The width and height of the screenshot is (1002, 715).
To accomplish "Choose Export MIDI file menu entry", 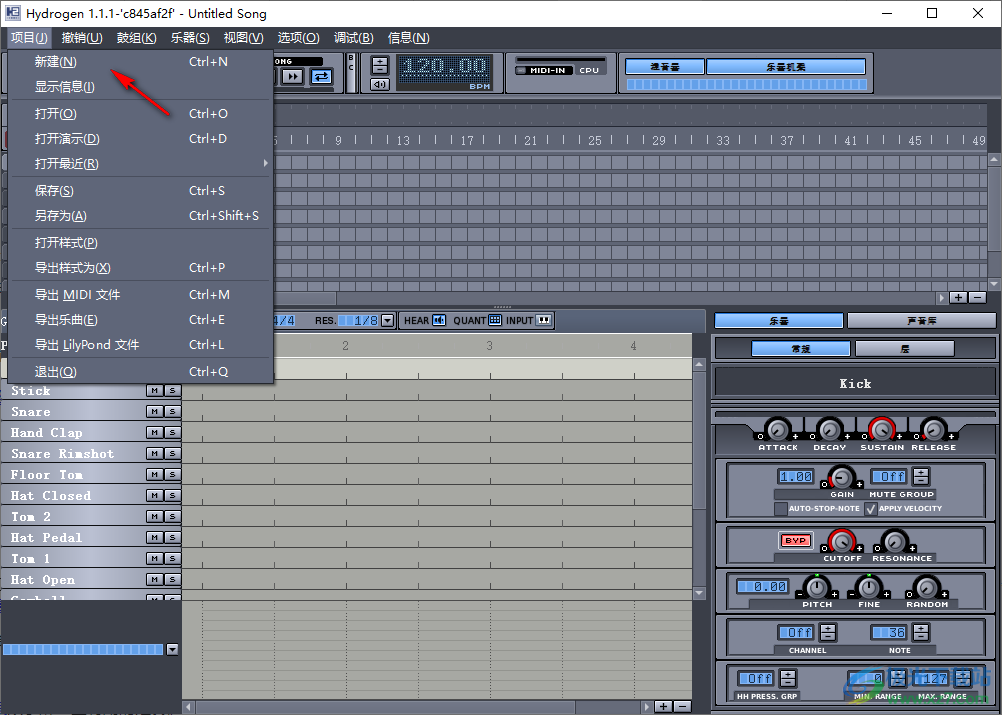I will click(141, 295).
